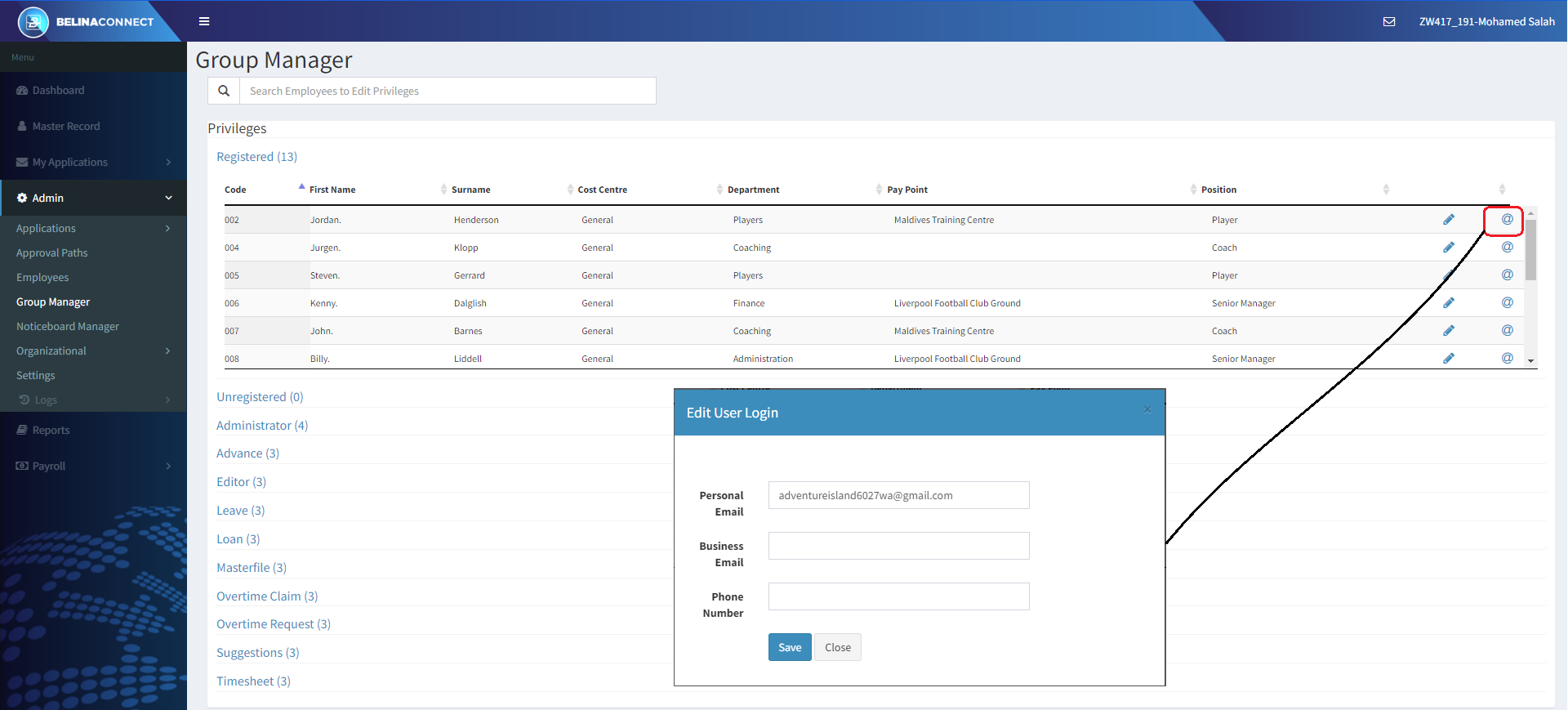This screenshot has width=1568, height=710.
Task: Expand Loan (3) group
Action: tap(238, 539)
